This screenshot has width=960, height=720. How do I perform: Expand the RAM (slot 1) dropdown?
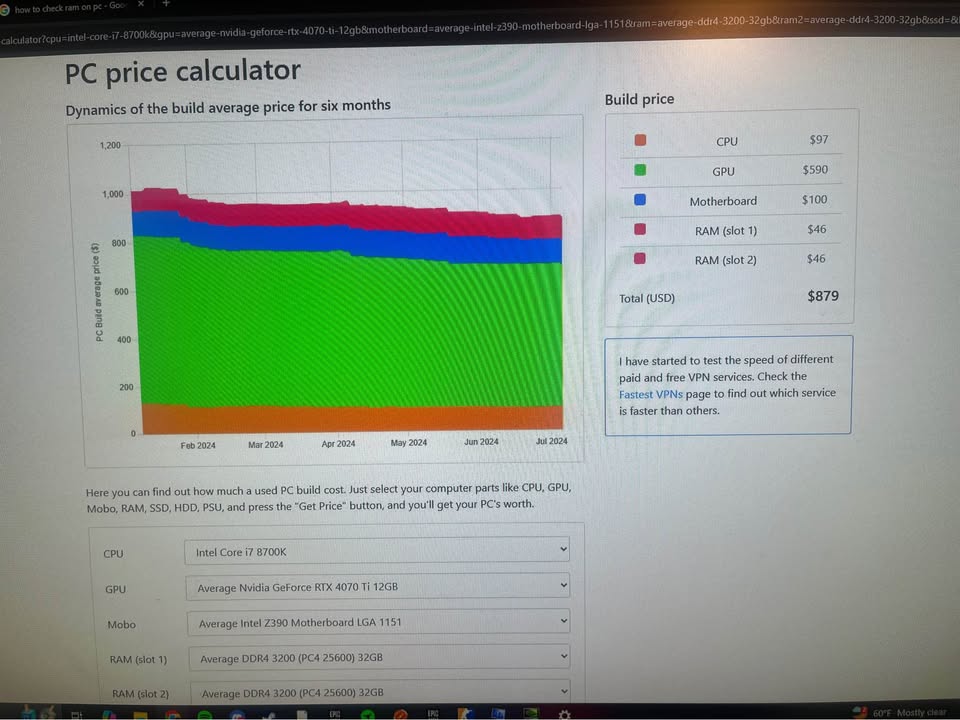(x=377, y=658)
